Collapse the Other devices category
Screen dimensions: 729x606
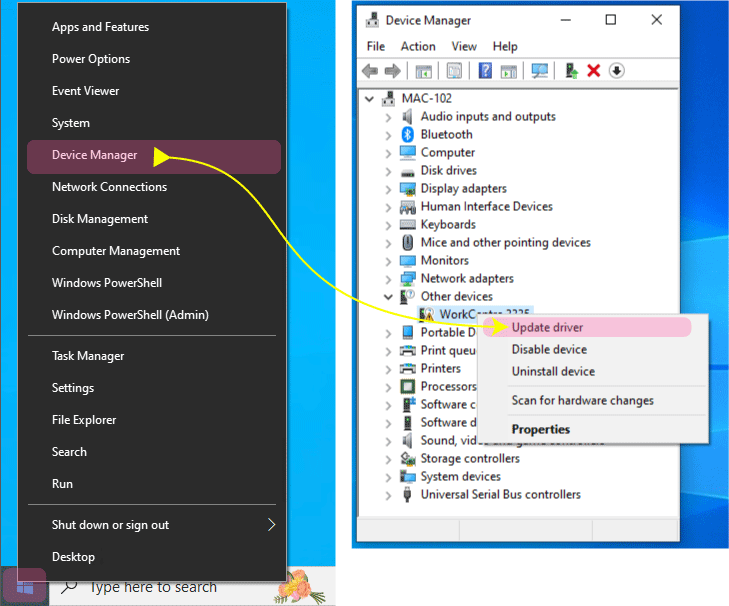[x=388, y=297]
